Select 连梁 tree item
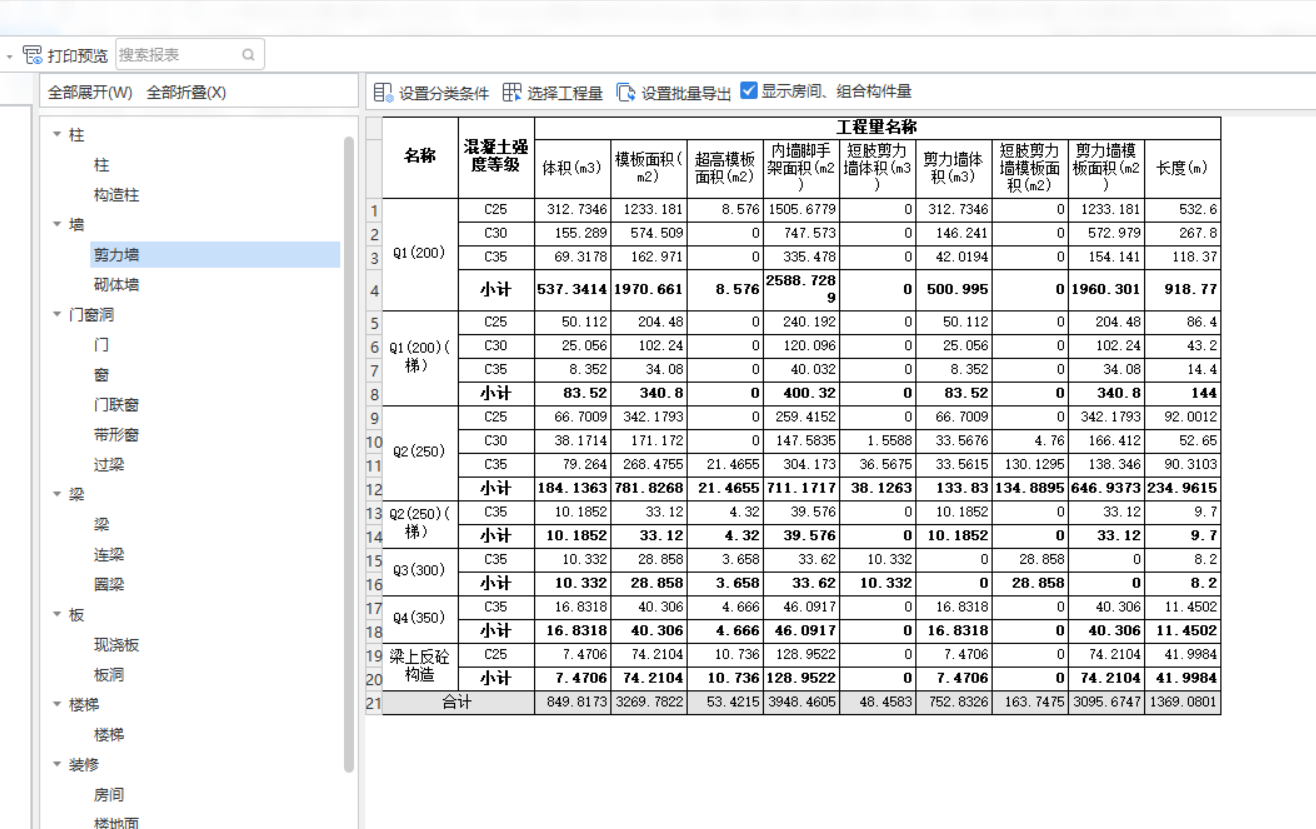Viewport: 1316px width, 829px height. pos(109,555)
